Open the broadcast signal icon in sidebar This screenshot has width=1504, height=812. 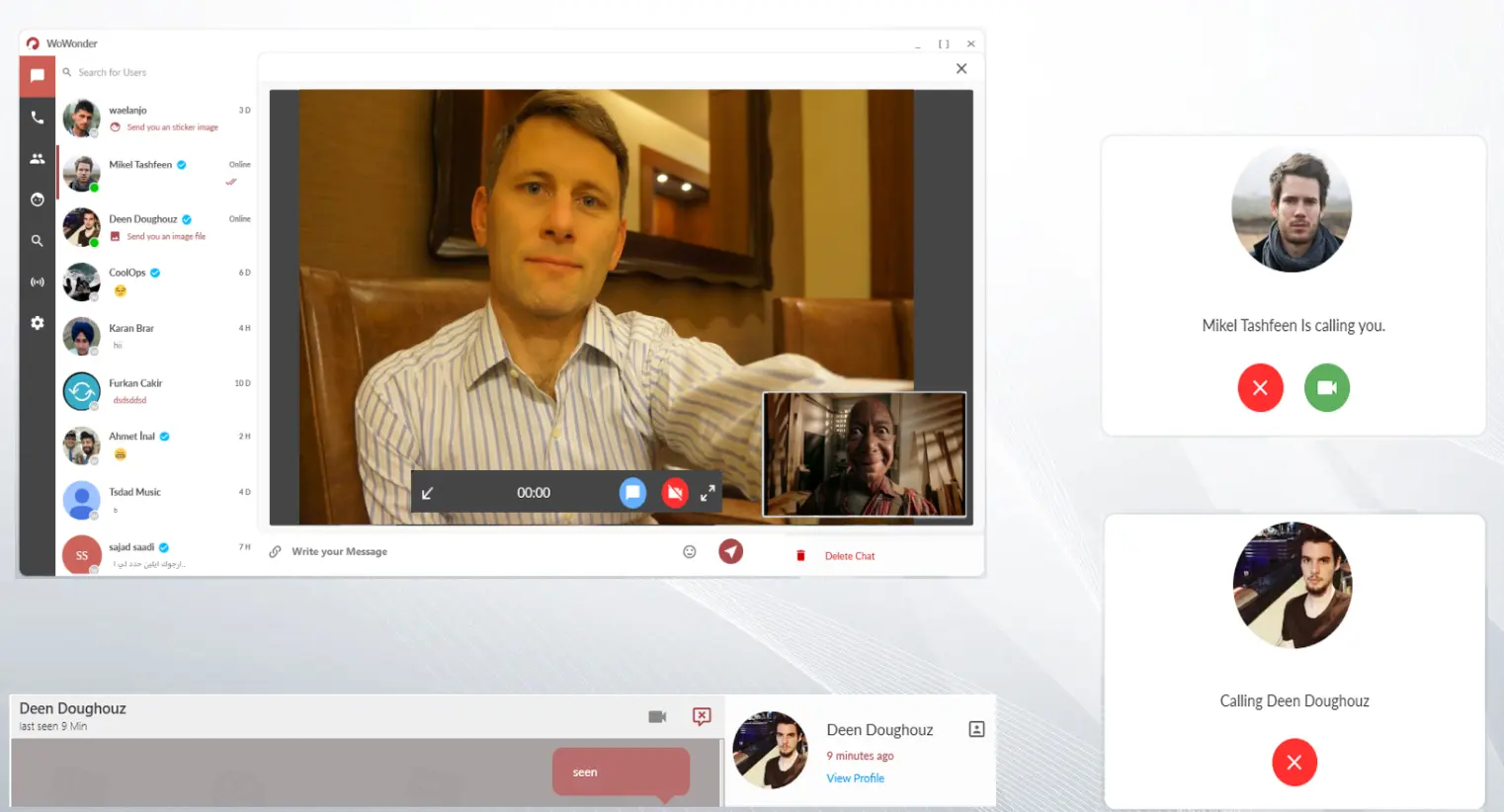coord(38,283)
